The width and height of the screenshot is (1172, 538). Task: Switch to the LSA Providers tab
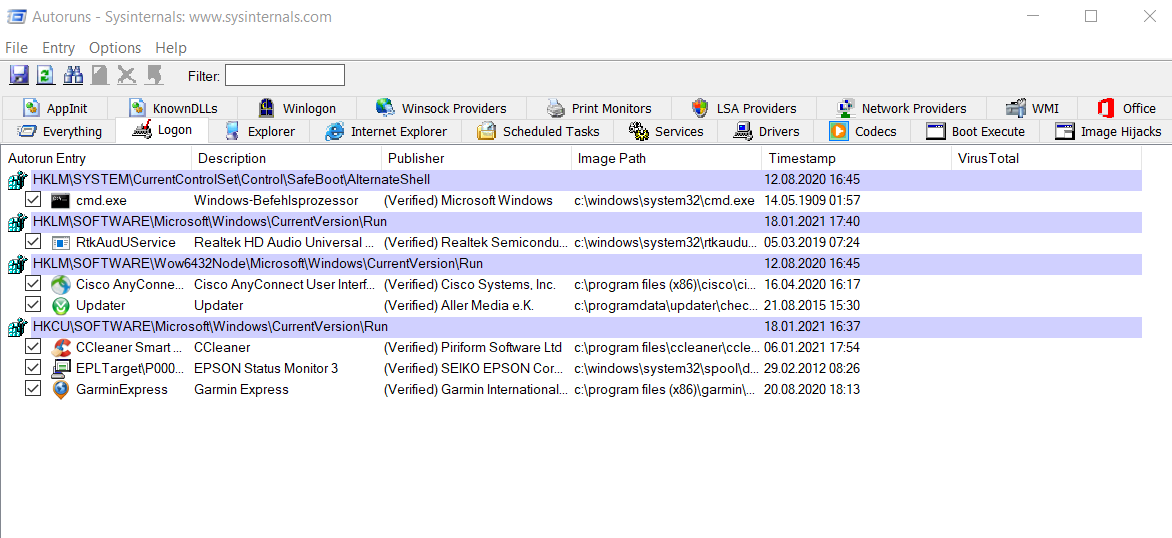[744, 108]
